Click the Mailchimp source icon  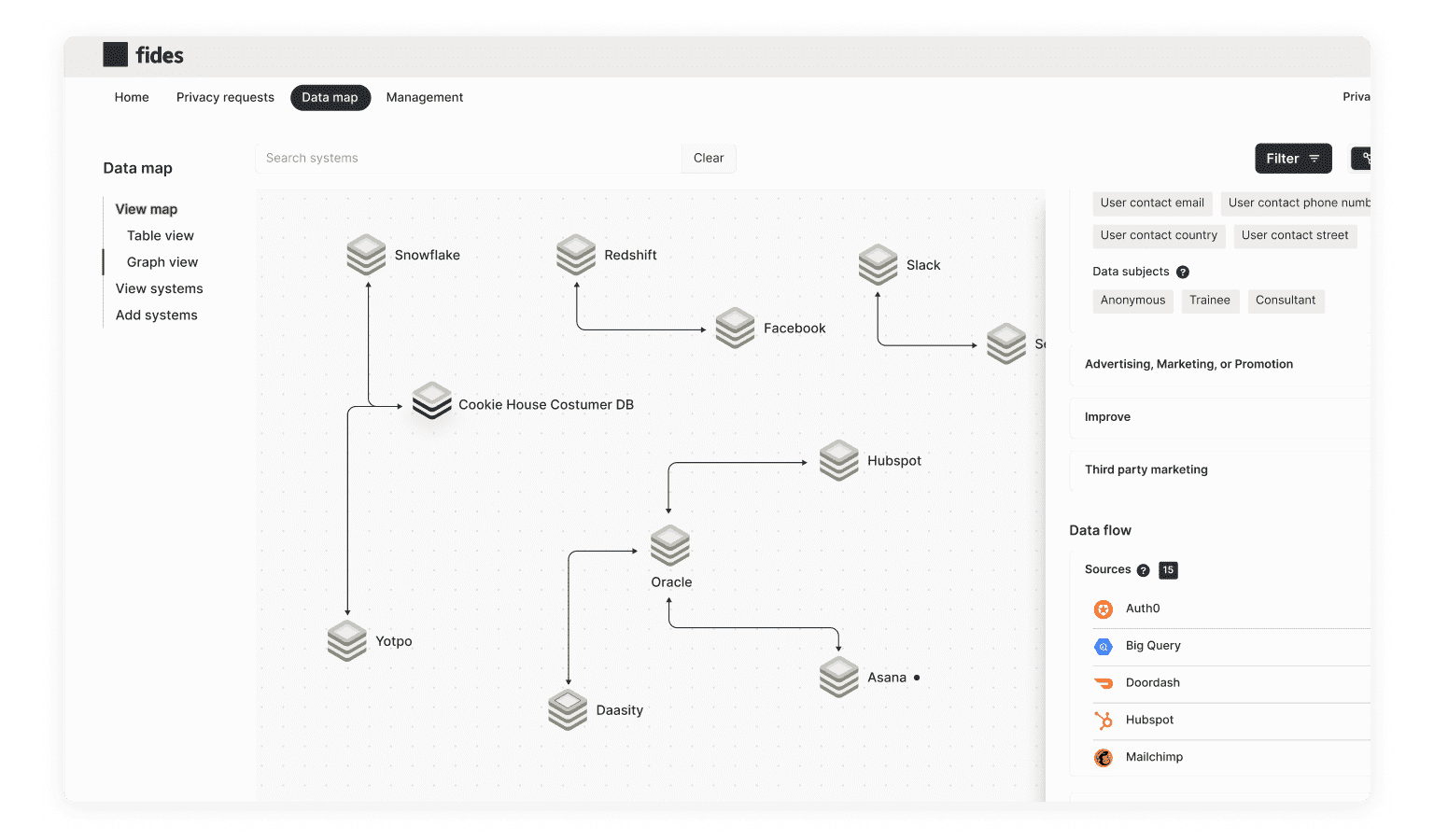(1104, 758)
